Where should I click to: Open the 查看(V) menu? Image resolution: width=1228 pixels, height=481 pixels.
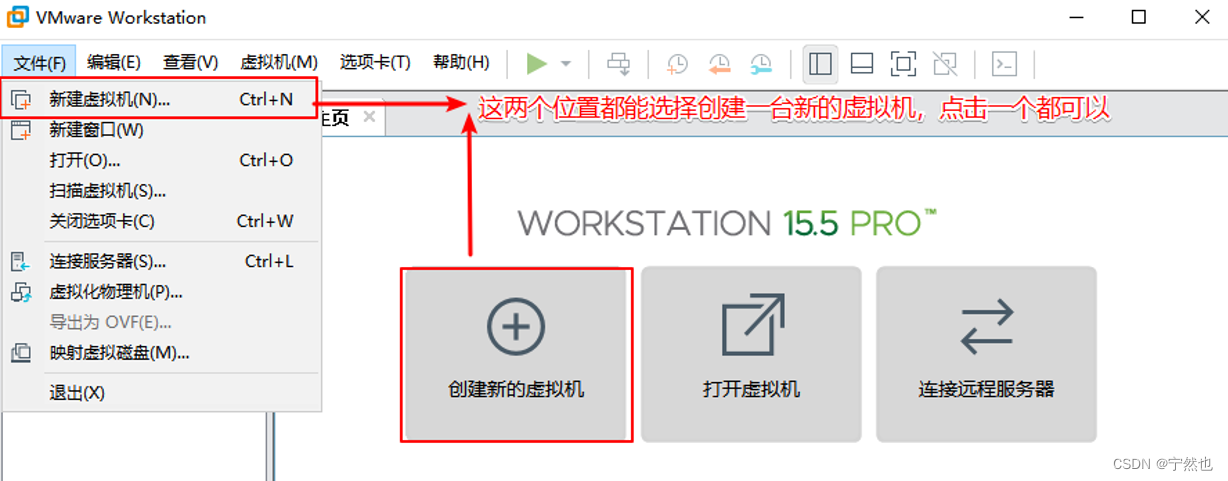(191, 63)
